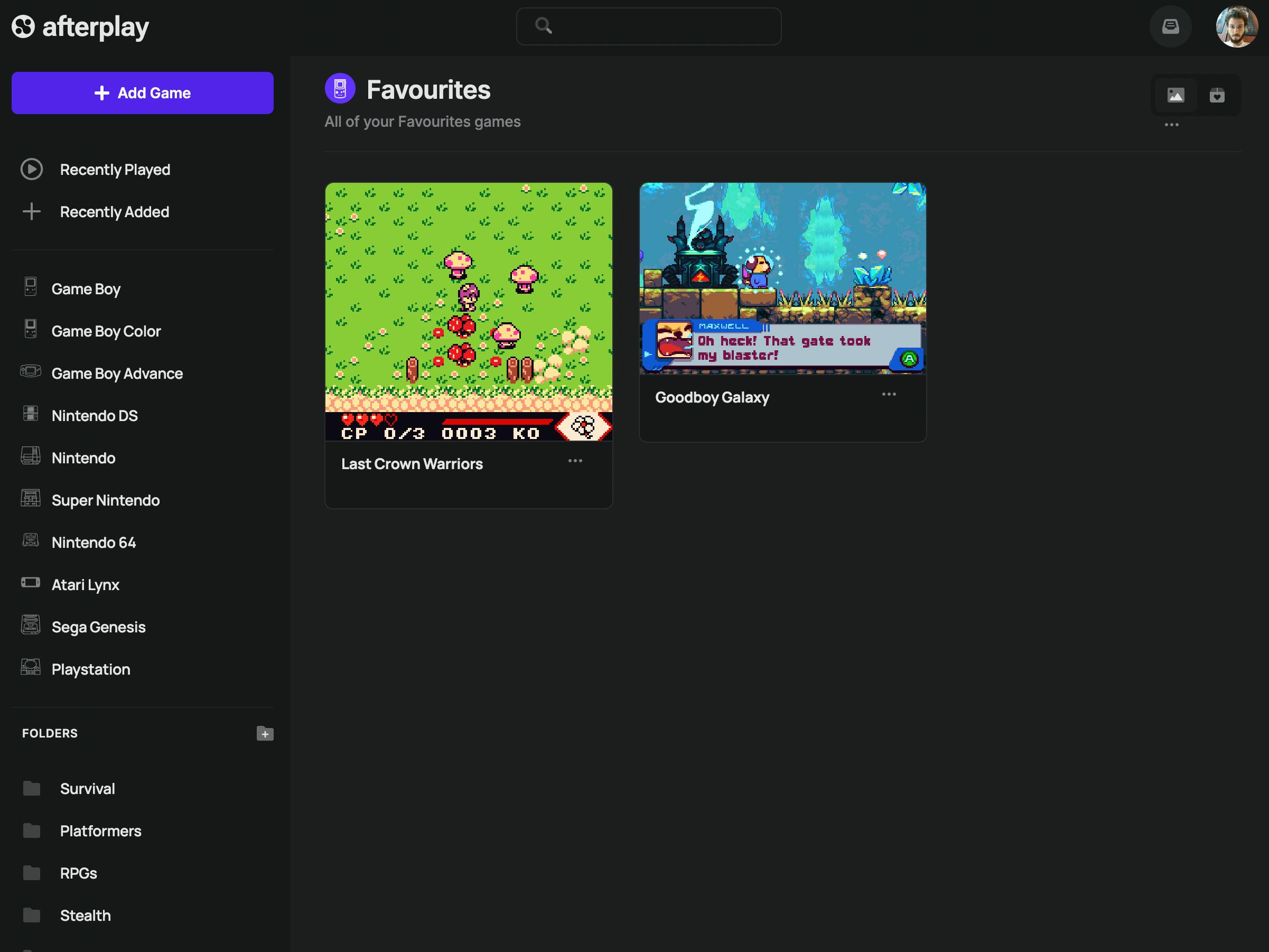Image resolution: width=1269 pixels, height=952 pixels.
Task: Click the Platformers folder icon
Action: (32, 830)
